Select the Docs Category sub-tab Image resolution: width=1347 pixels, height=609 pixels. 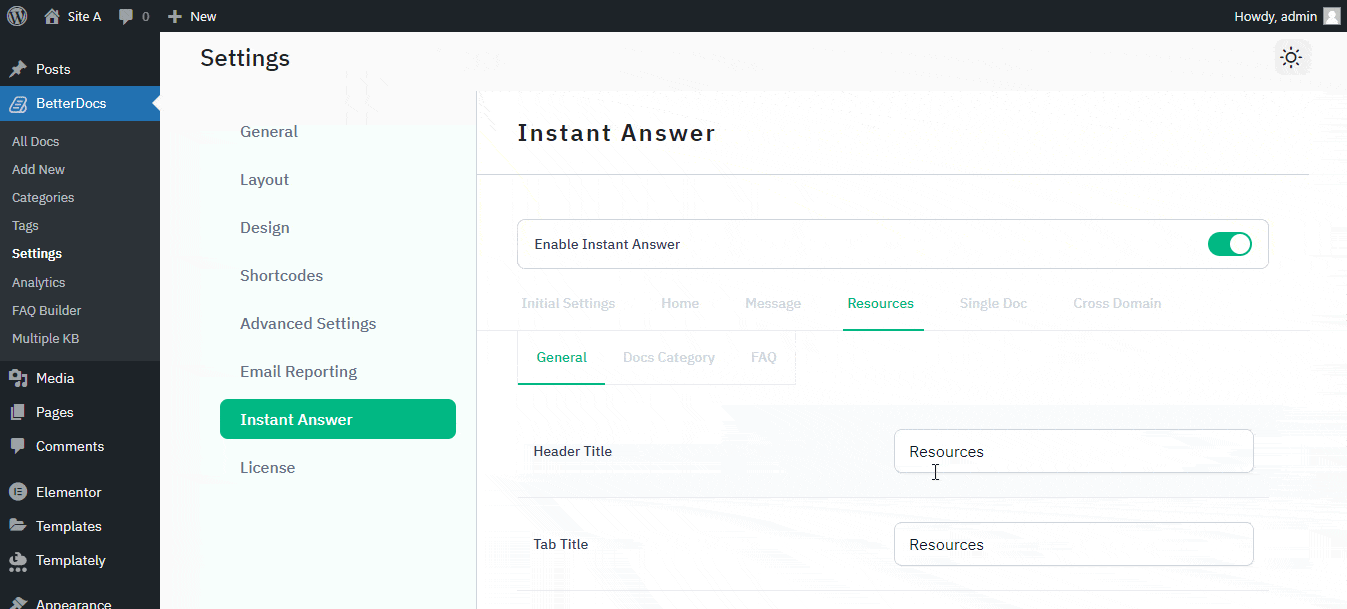668,357
